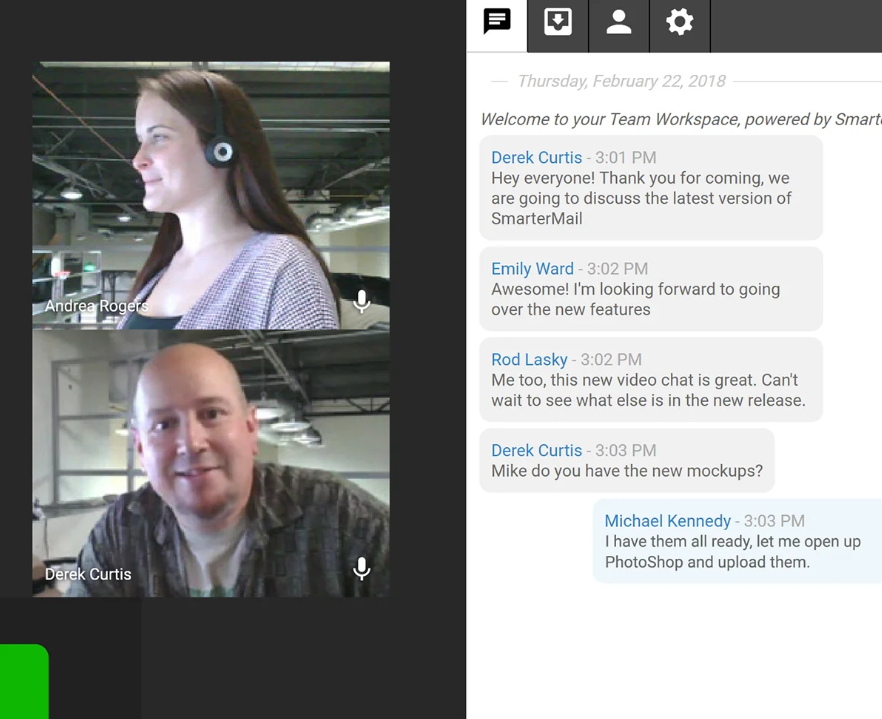
Task: Click Emily Ward's name in chat
Action: (532, 269)
